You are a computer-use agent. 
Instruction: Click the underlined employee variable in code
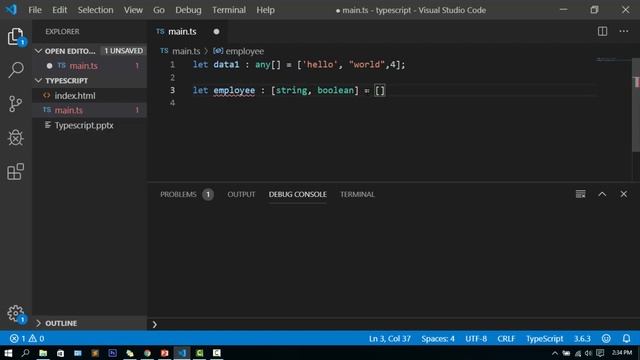click(234, 91)
